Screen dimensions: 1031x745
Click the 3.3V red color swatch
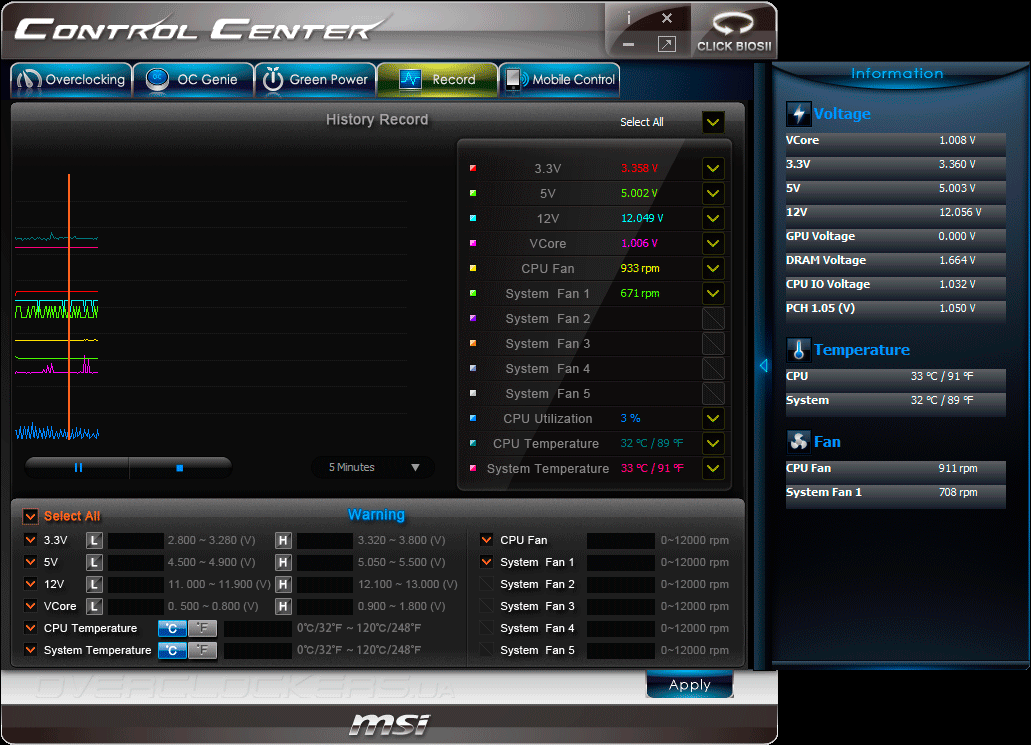[473, 168]
